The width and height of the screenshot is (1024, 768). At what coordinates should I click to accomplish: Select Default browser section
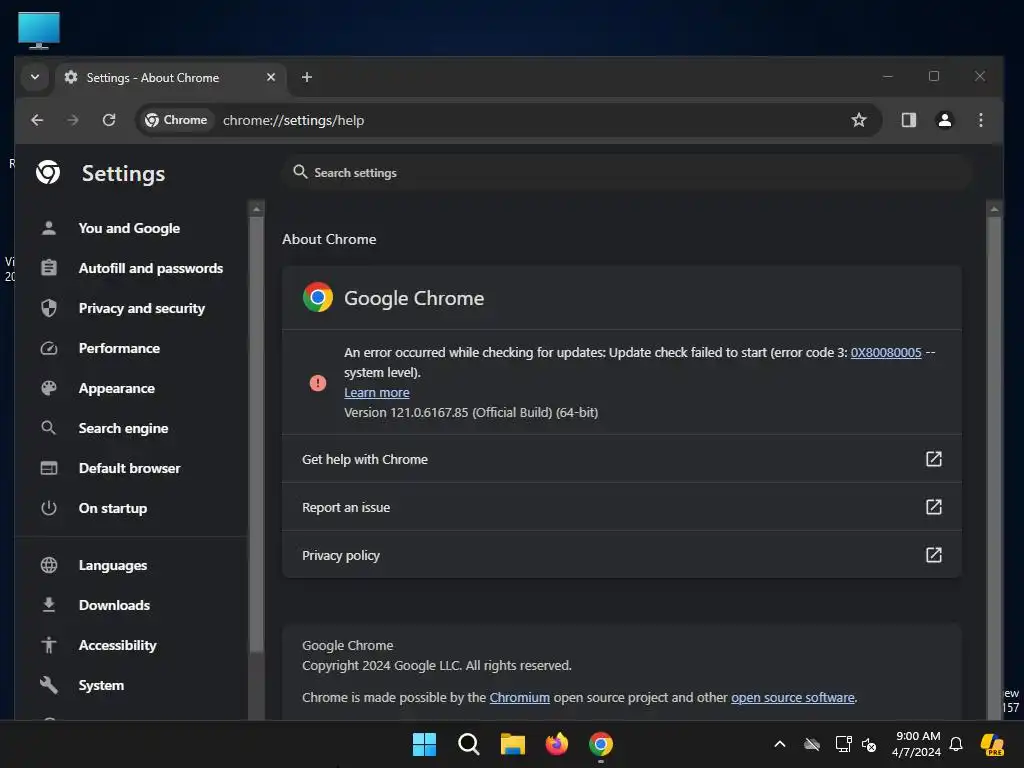[129, 468]
